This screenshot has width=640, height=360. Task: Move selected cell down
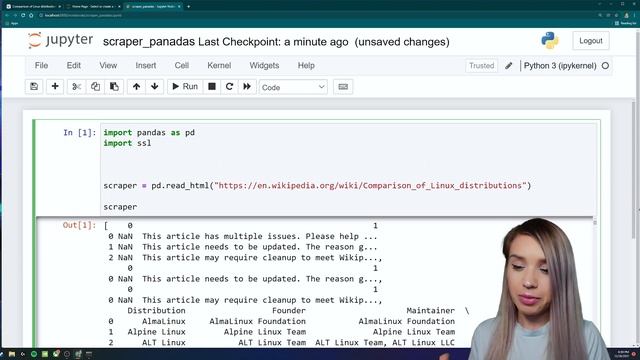[x=154, y=87]
